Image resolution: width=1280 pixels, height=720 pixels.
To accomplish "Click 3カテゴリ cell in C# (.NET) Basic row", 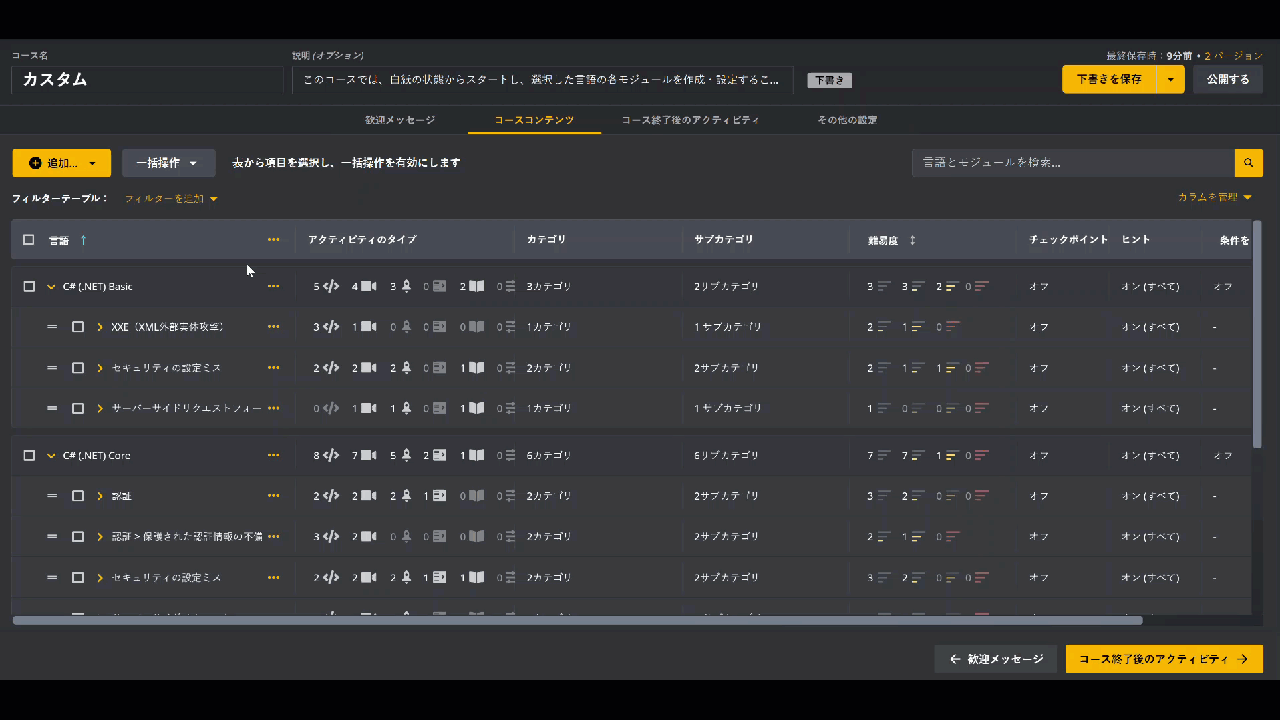I will coord(549,286).
